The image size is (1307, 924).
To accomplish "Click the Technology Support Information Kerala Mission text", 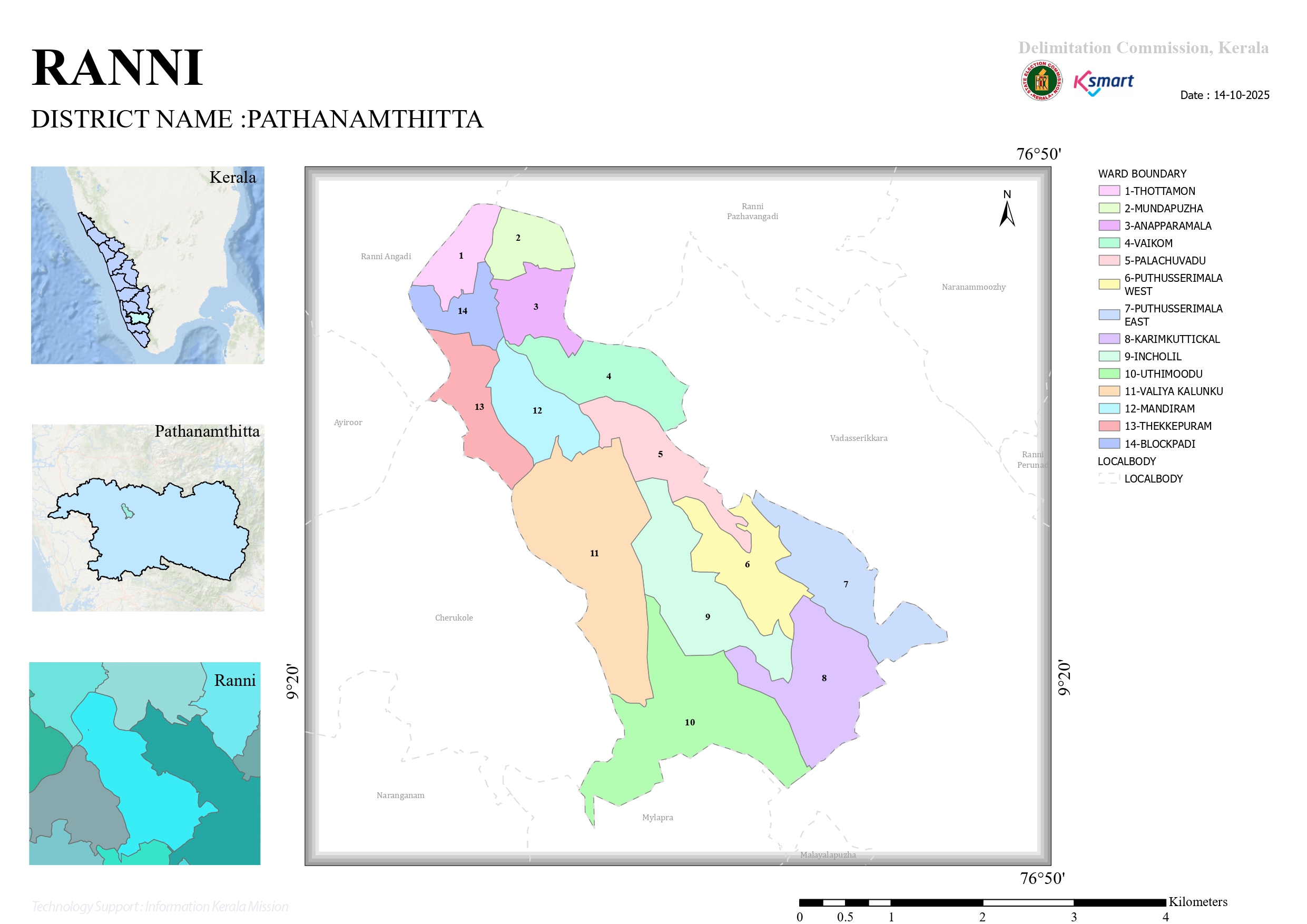I will pyautogui.click(x=160, y=906).
